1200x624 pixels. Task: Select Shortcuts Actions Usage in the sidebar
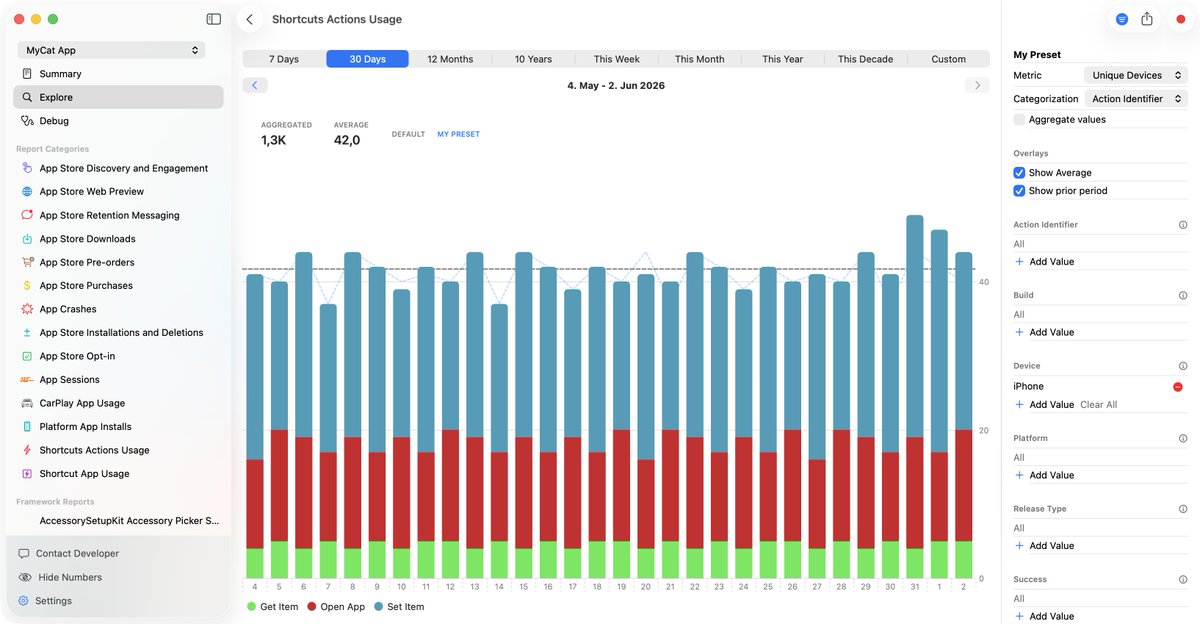[x=118, y=450]
